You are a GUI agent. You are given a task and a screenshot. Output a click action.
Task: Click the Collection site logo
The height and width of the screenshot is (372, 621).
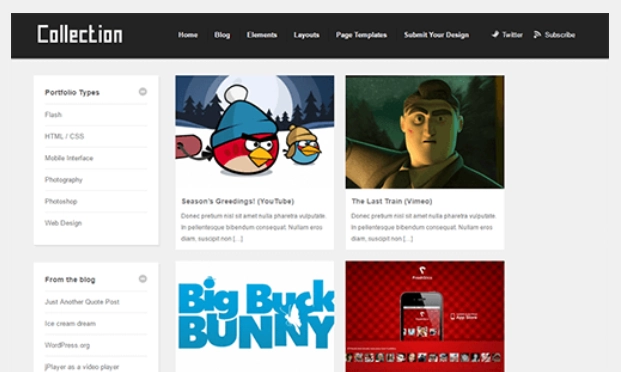point(80,34)
